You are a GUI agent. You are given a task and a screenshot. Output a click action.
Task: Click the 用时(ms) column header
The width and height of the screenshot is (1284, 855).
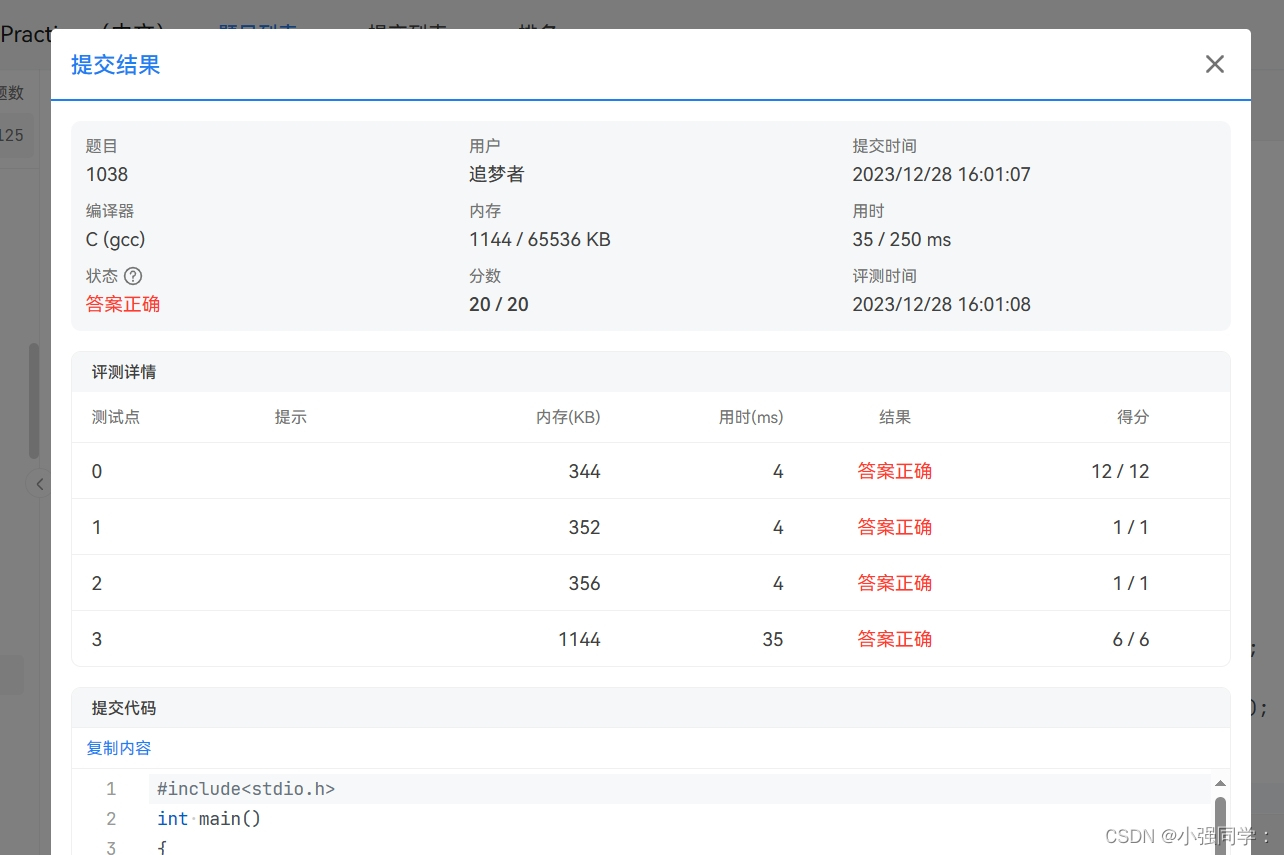tap(751, 417)
